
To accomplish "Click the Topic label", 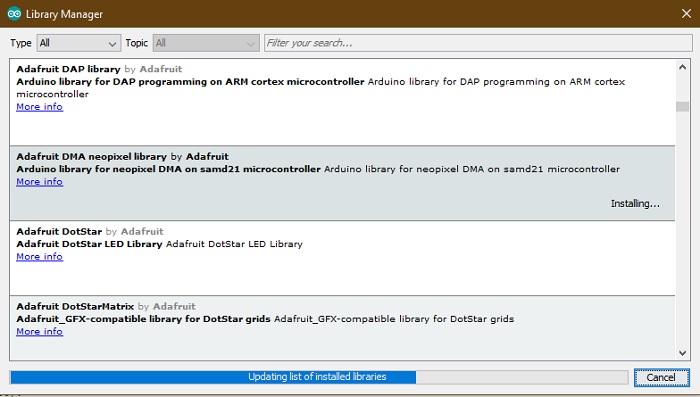I will (137, 43).
